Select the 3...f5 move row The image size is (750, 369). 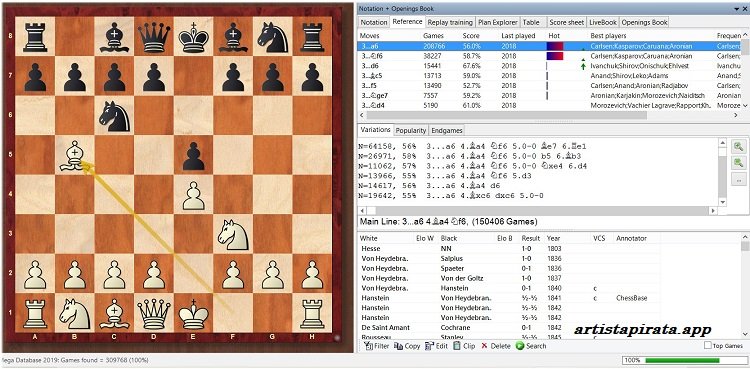coord(549,86)
